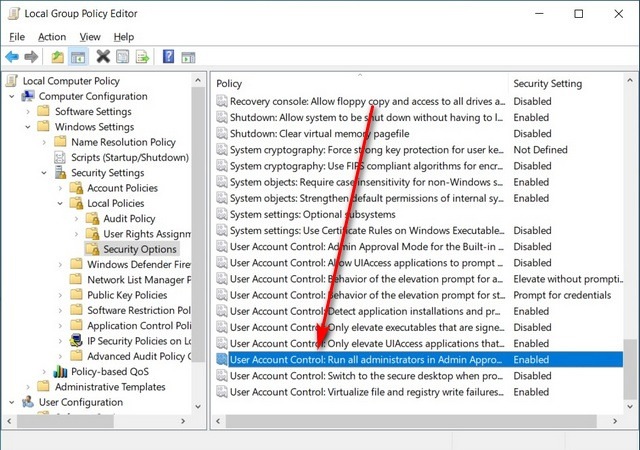Click the policy icon next to Recovery console row
Screen dimensions: 640x450
pos(222,101)
